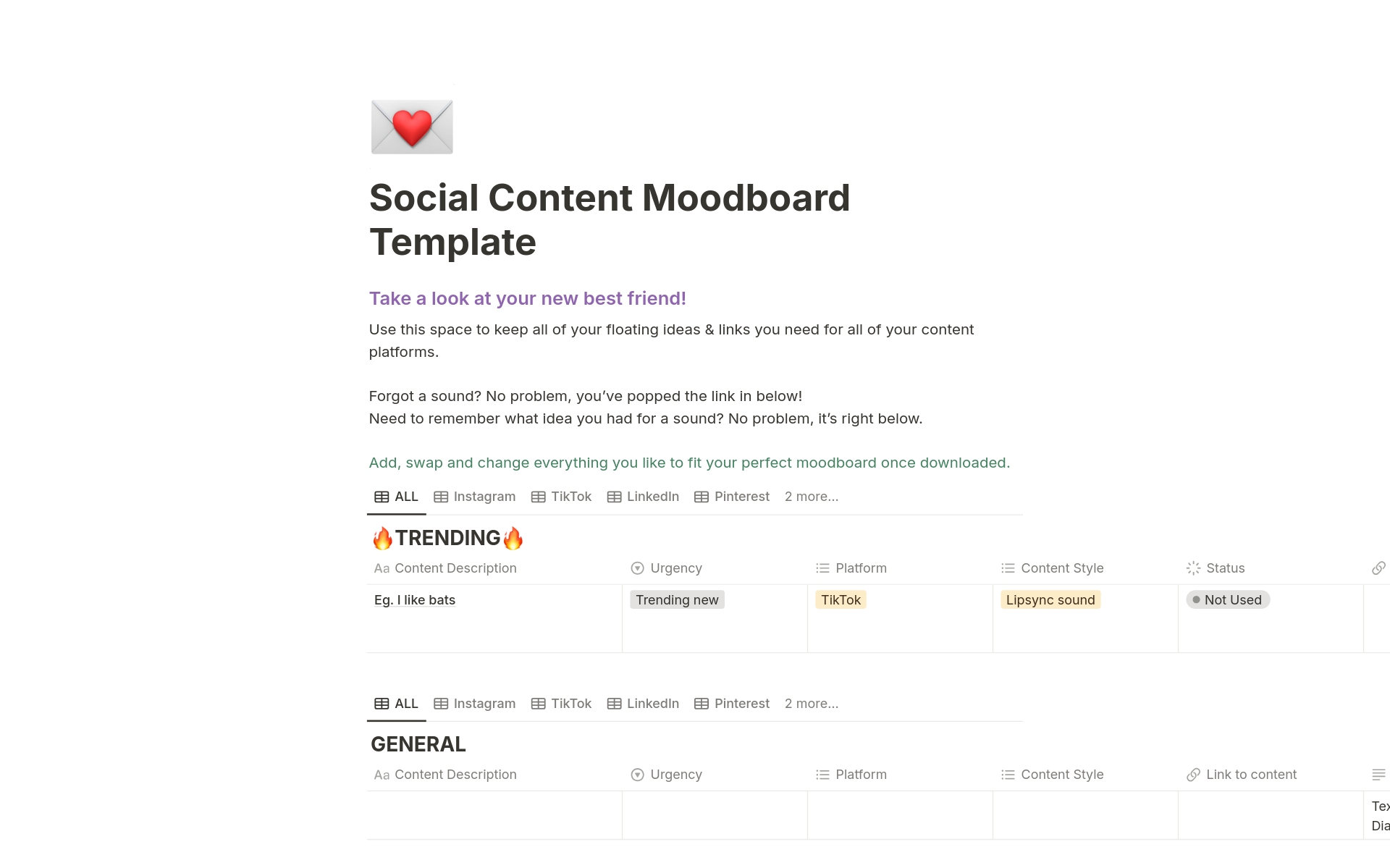Open the "Eg. I like bats" entry
The width and height of the screenshot is (1390, 868).
coord(414,599)
